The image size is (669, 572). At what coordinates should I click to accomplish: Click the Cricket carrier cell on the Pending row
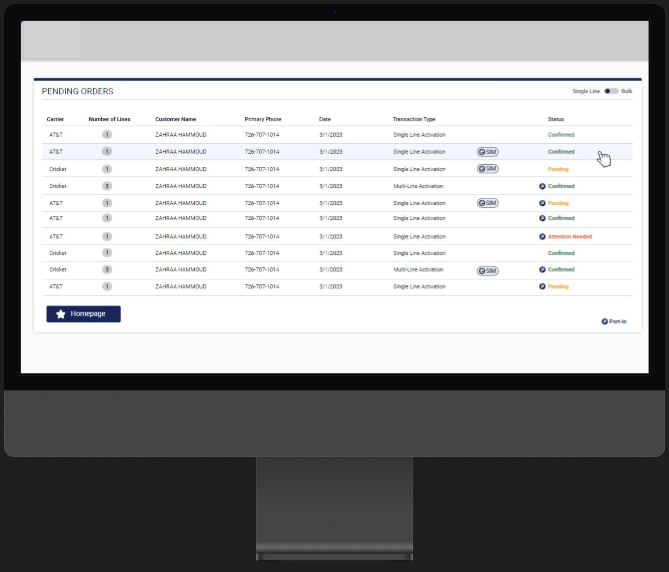58,169
